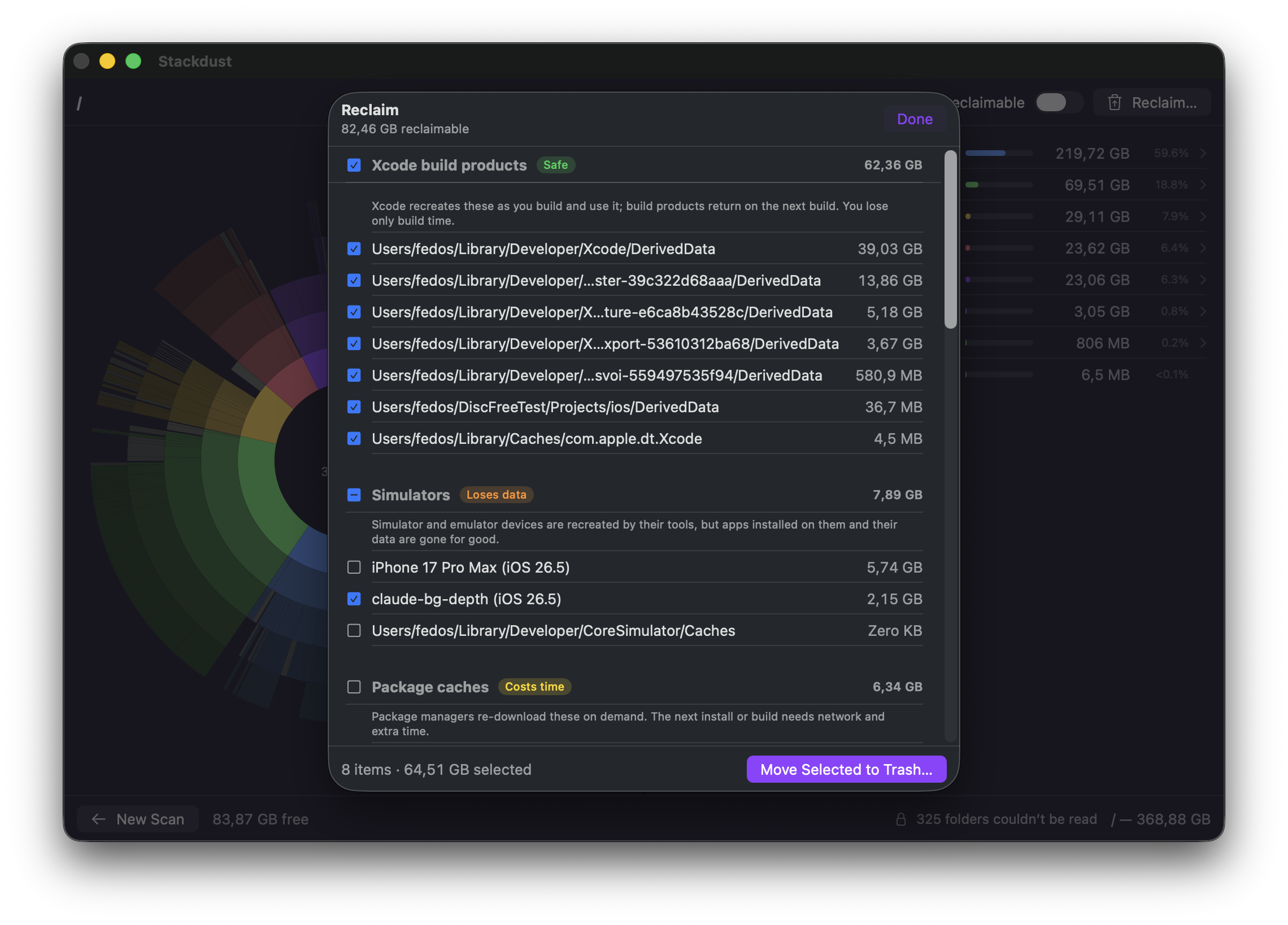Click the root path slash label

coord(79,103)
